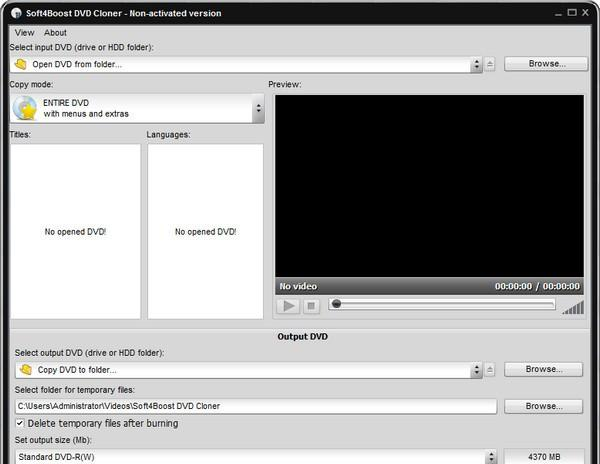Click the folder icon in input DVD field

(21, 64)
